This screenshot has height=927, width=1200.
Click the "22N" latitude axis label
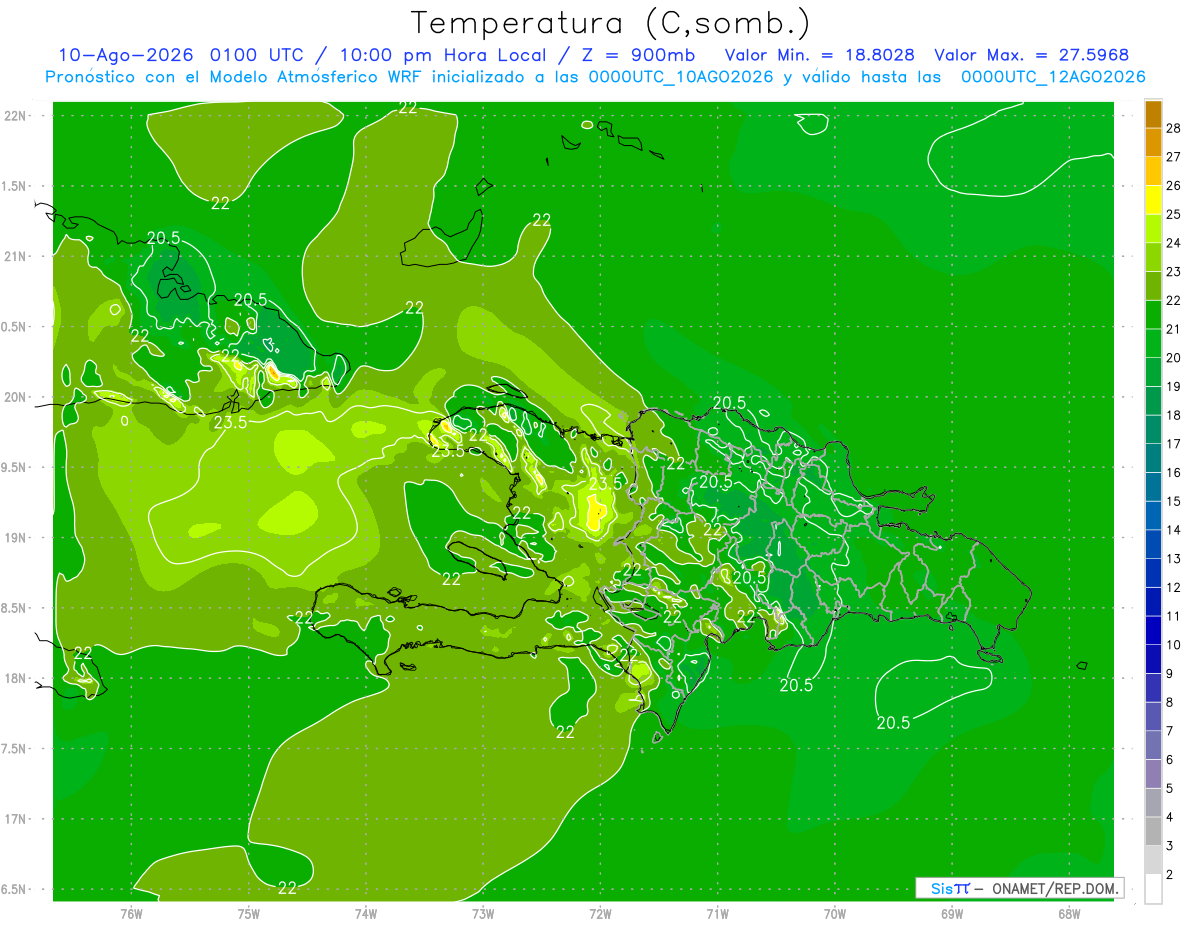coord(16,116)
